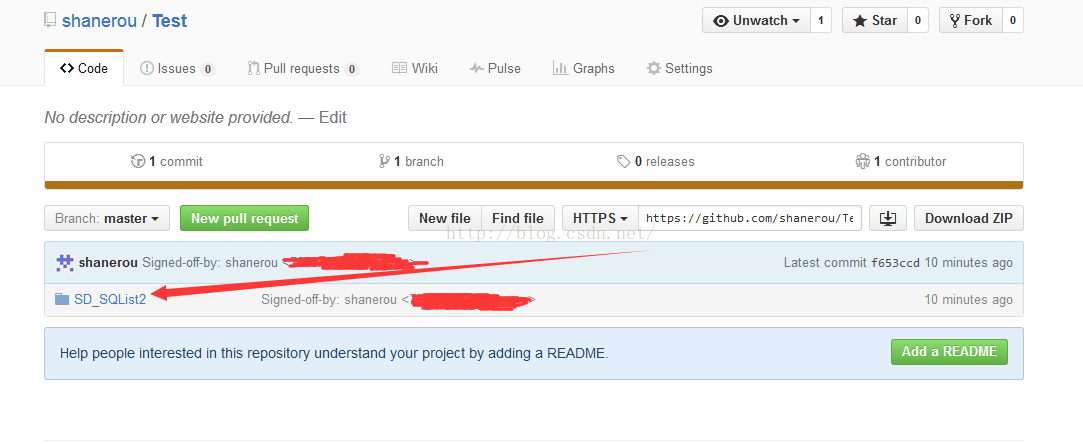This screenshot has width=1083, height=444.
Task: Open the Settings tab
Action: click(680, 68)
